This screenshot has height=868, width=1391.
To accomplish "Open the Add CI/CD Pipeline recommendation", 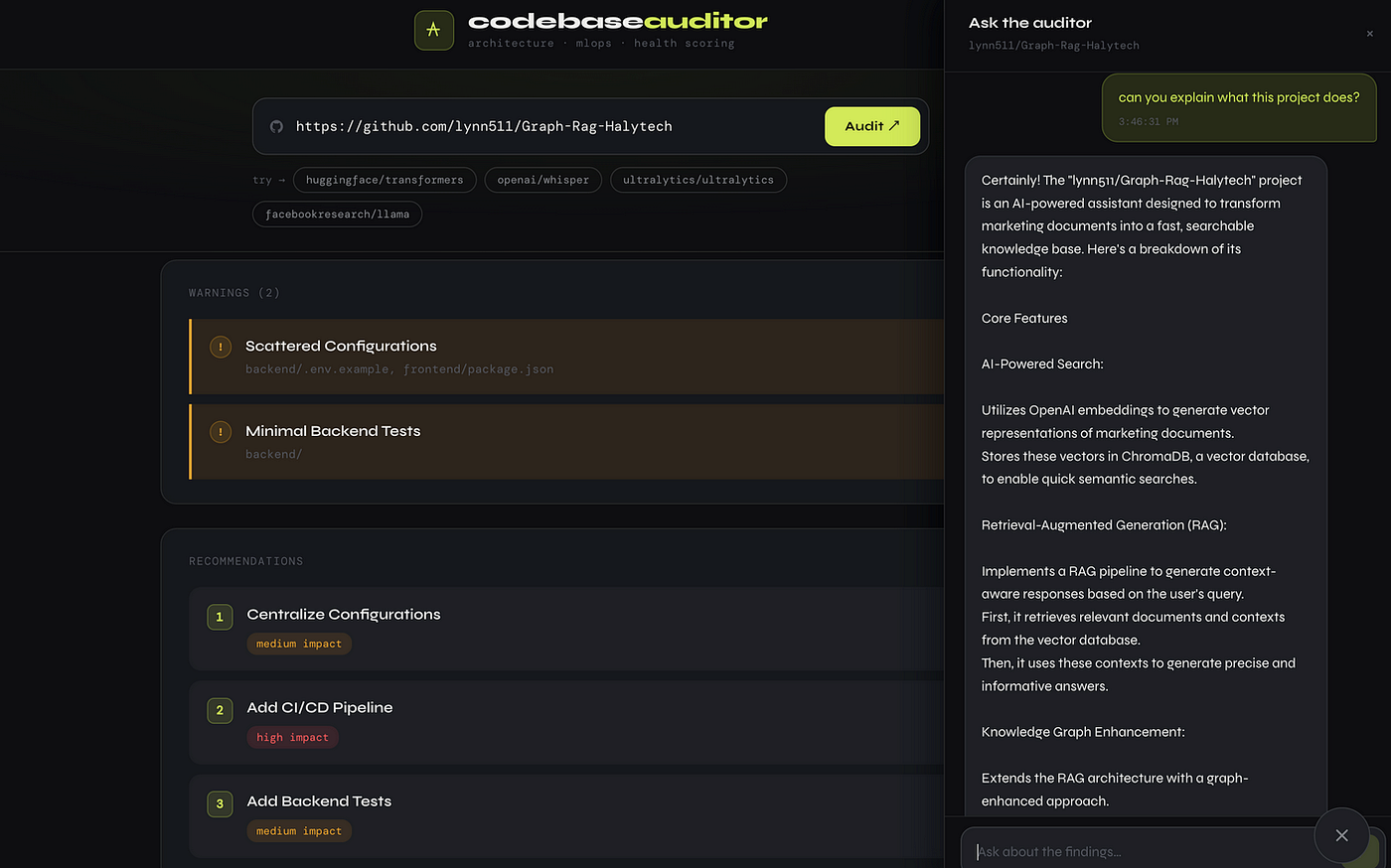I will [x=566, y=722].
